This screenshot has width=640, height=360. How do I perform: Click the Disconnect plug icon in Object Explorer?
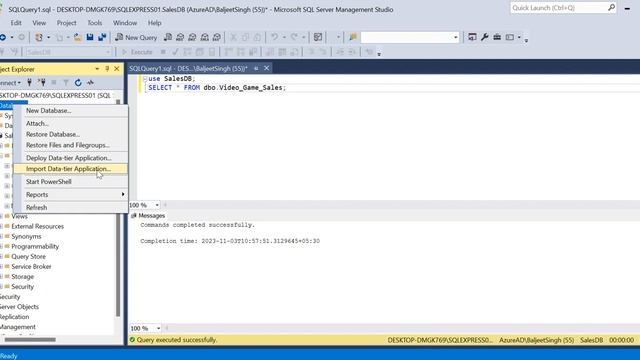pyautogui.click(x=42, y=82)
